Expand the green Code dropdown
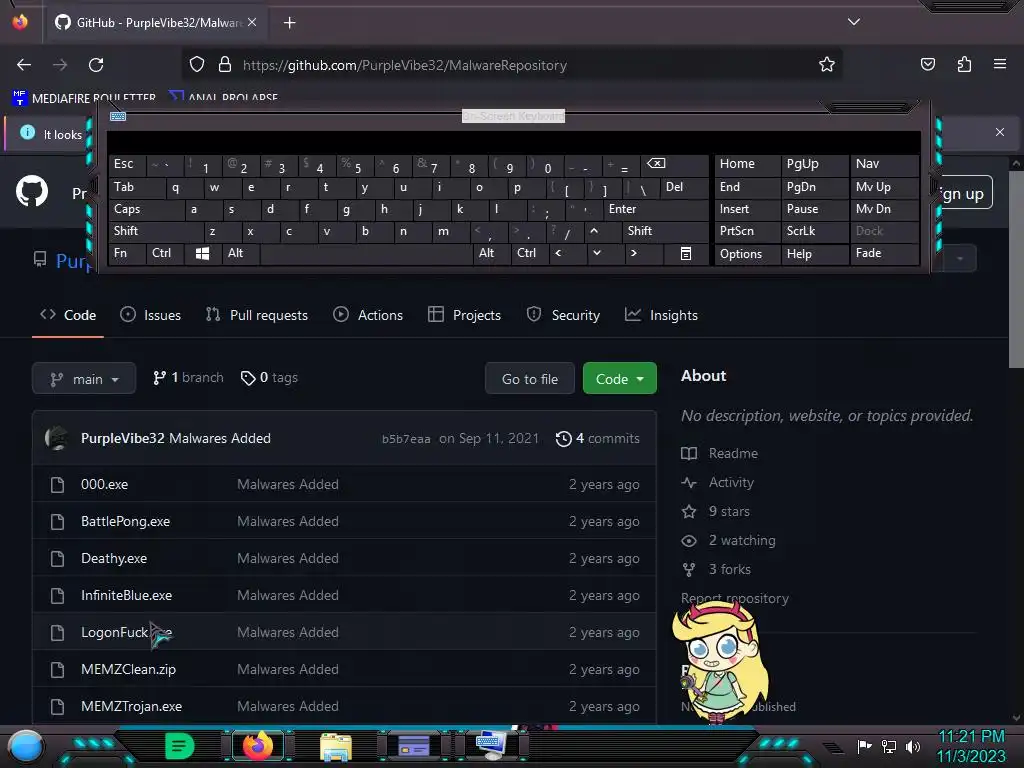The image size is (1024, 768). (620, 379)
